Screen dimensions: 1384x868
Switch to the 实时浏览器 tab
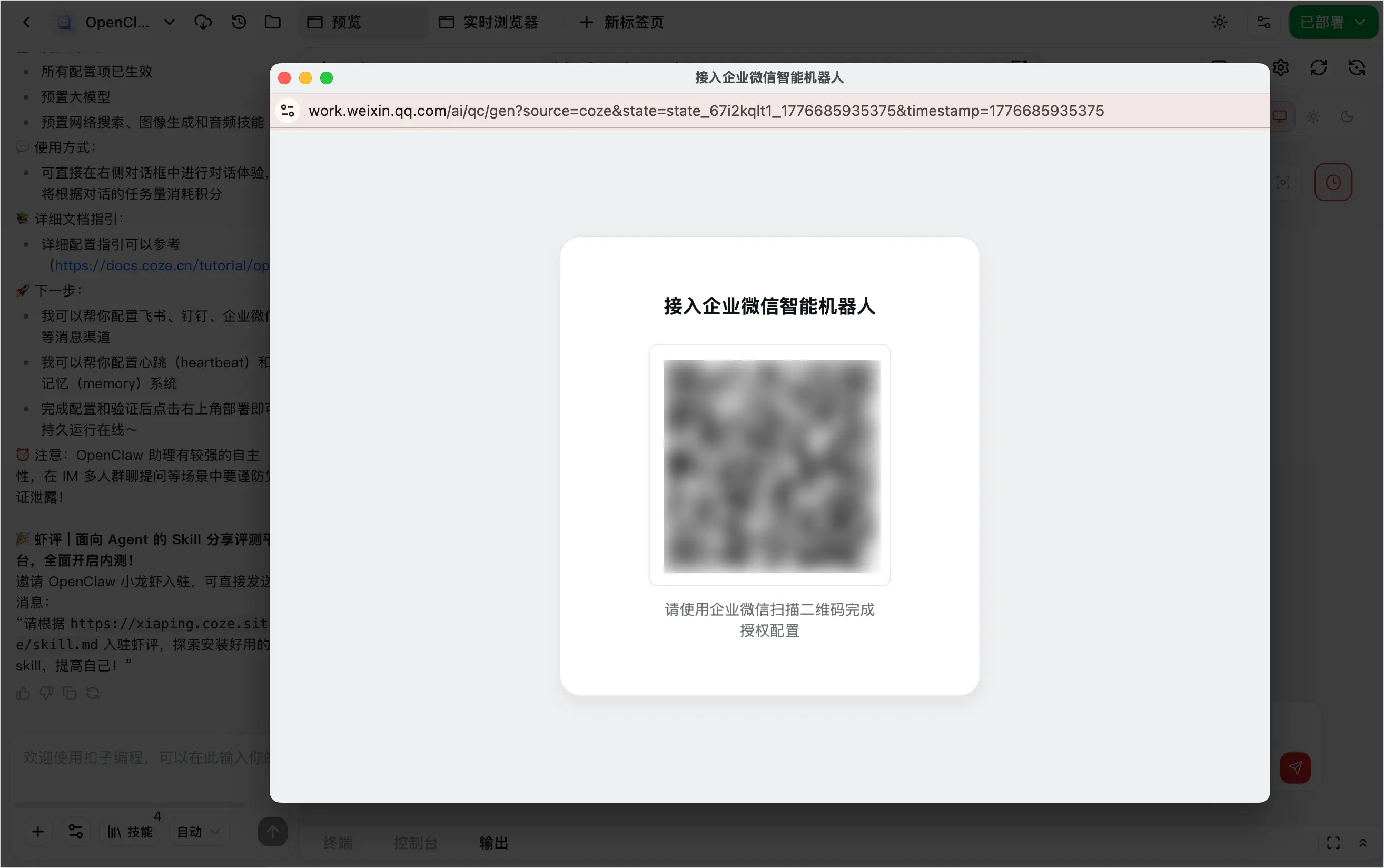click(489, 23)
